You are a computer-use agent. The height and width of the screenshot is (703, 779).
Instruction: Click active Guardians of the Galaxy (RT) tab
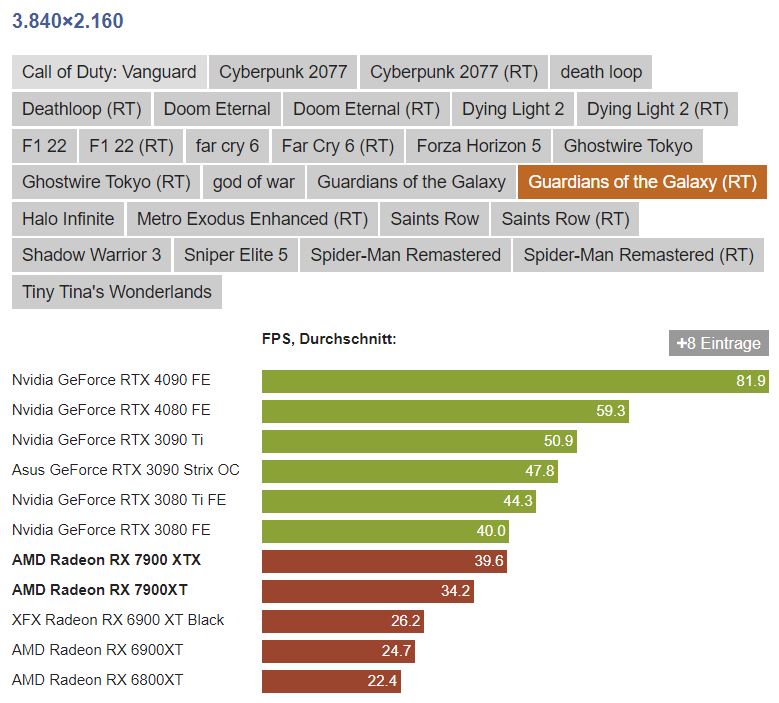click(x=642, y=182)
